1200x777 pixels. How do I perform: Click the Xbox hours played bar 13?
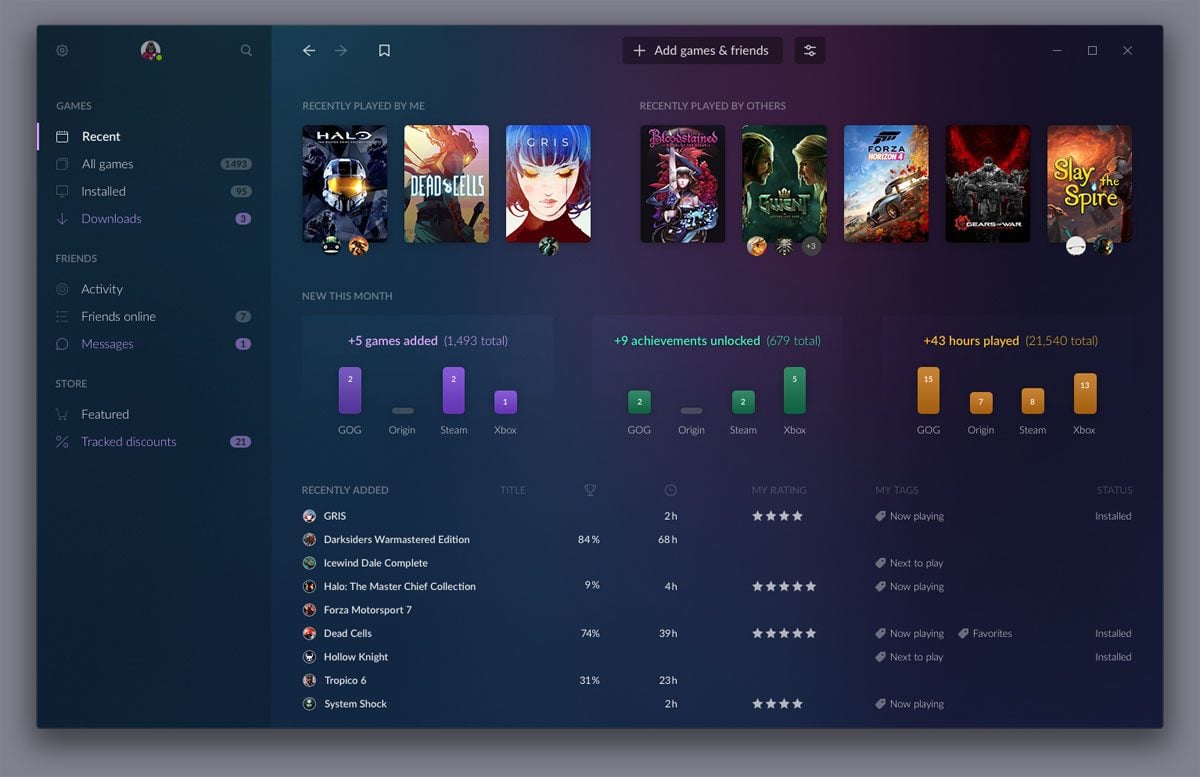(x=1085, y=394)
